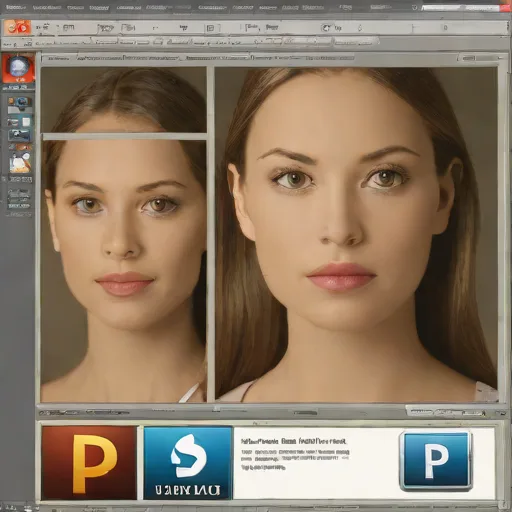The width and height of the screenshot is (512, 512).
Task: Choose the dark landscape thumbnail in the sidebar
Action: [19, 135]
